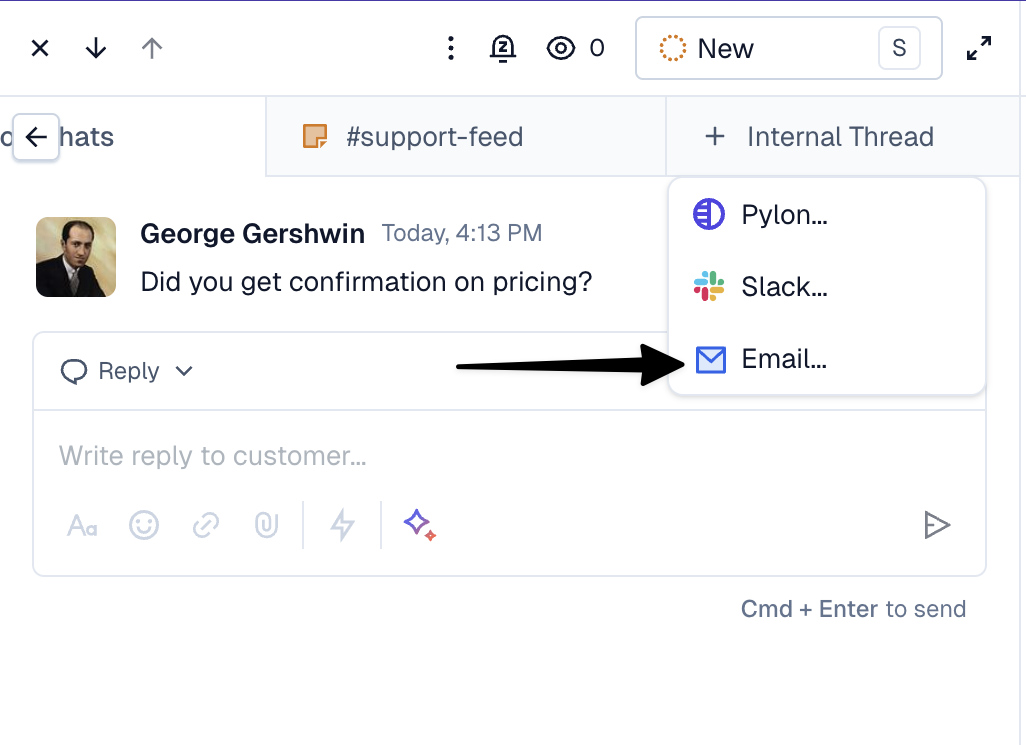Expand panel to full screen
This screenshot has height=745, width=1026.
(979, 48)
